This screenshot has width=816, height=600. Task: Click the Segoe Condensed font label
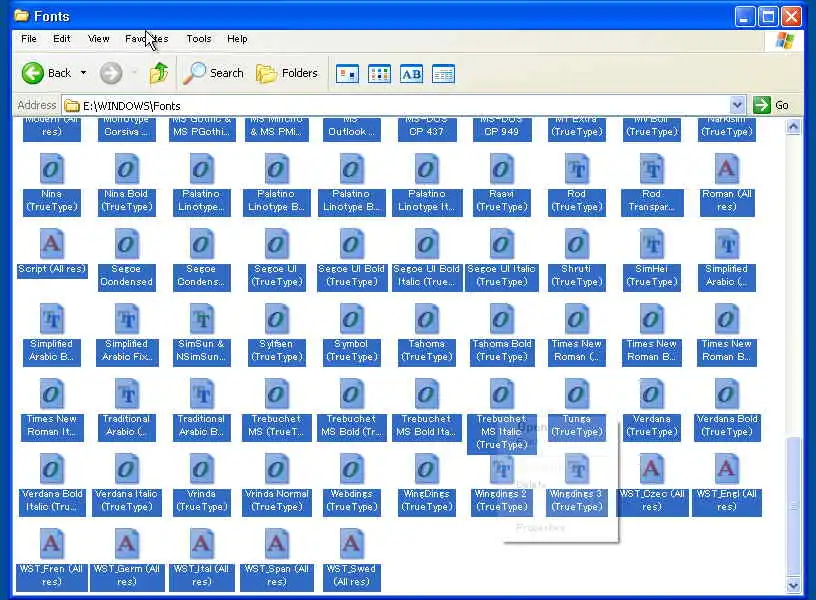(126, 276)
